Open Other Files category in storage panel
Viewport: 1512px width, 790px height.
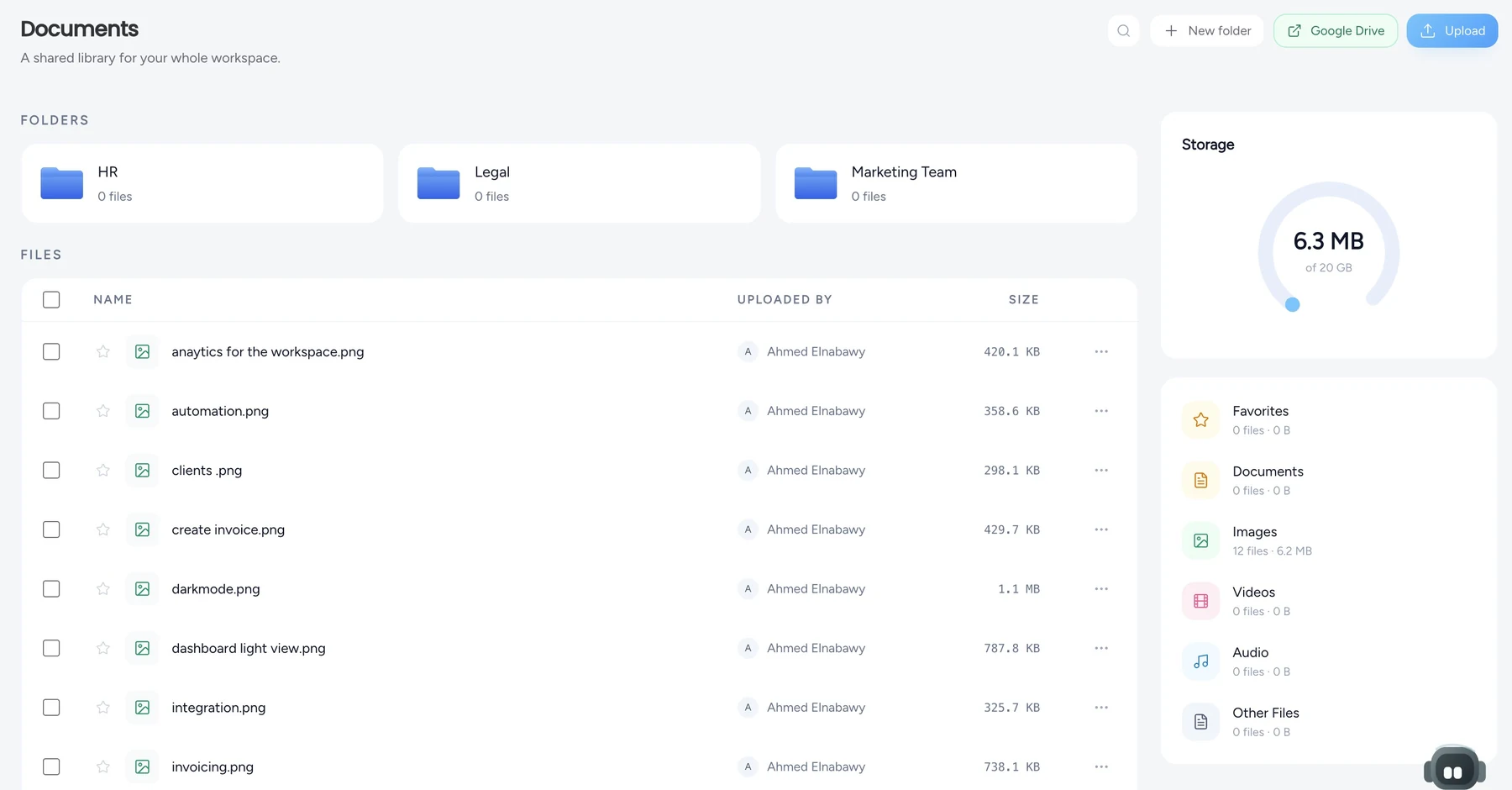[1329, 722]
